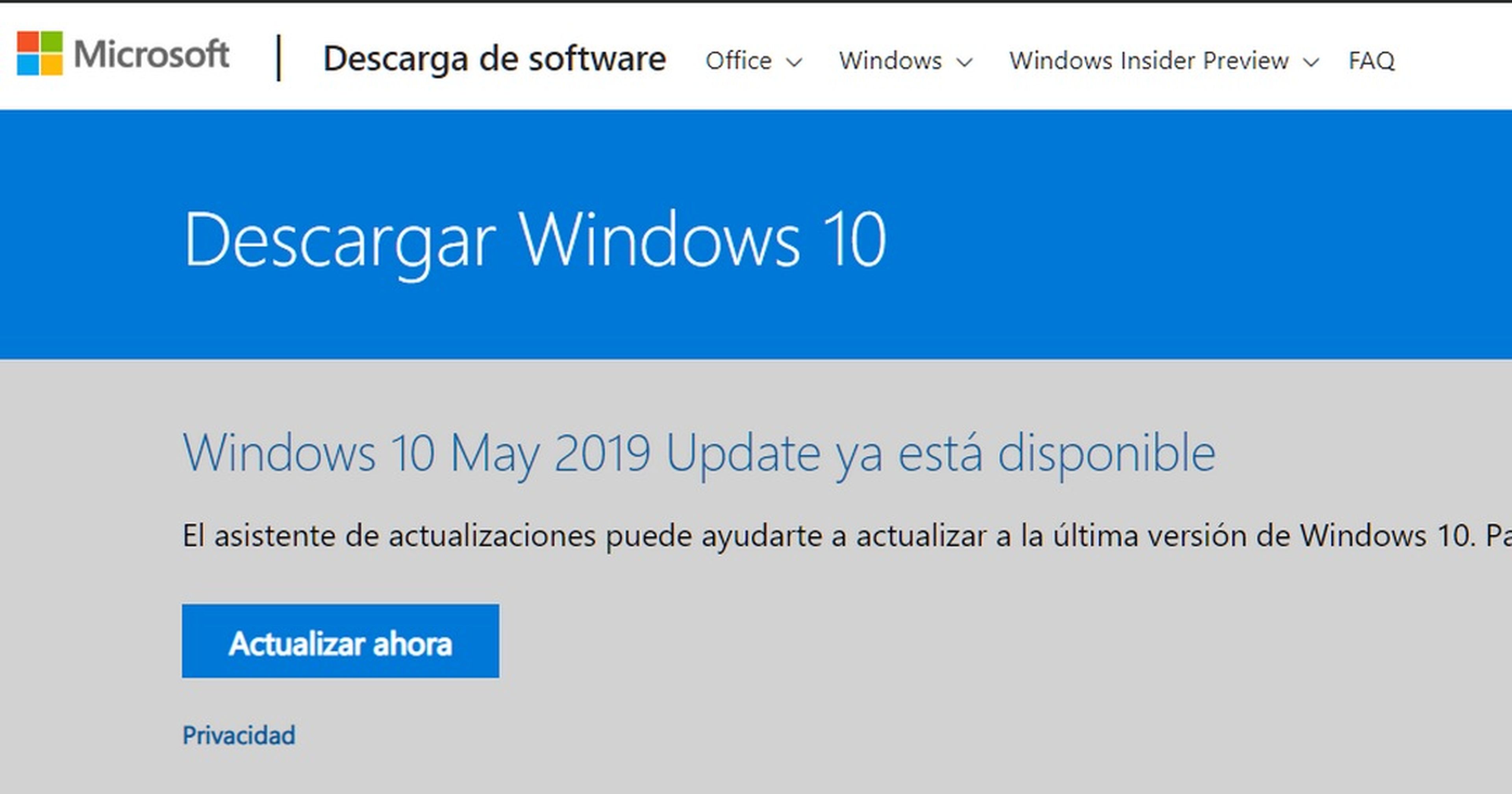The width and height of the screenshot is (1512, 794).
Task: Select the Windows navigation menu label
Action: click(x=890, y=61)
